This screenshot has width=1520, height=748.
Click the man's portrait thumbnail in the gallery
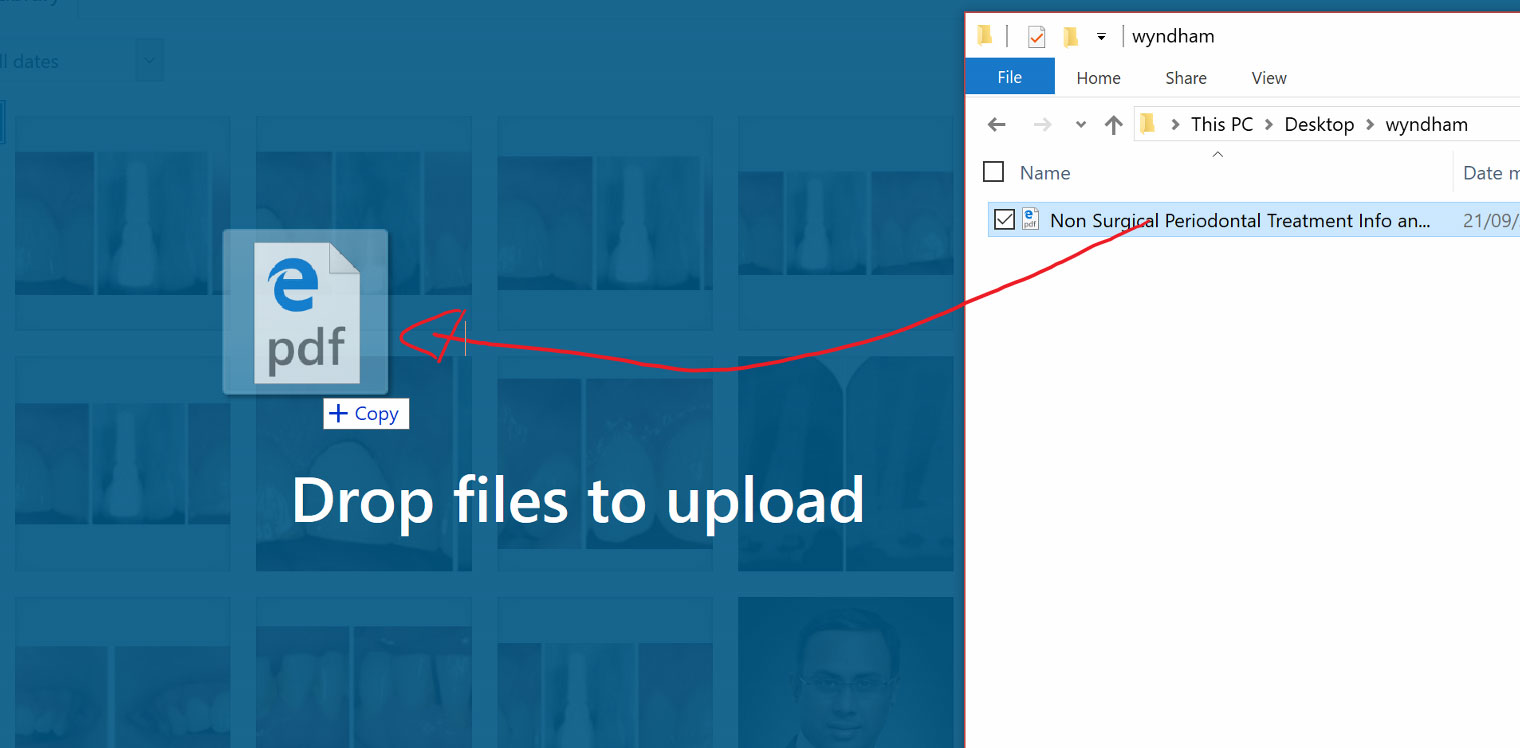point(845,672)
